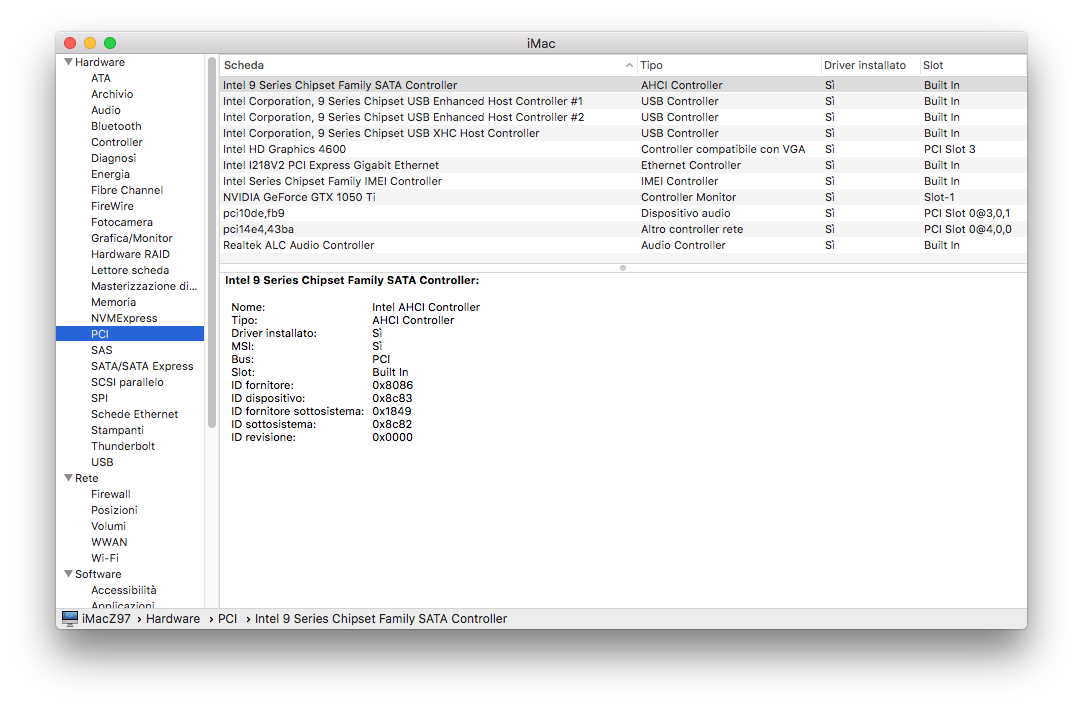Select Memoria in the sidebar
The width and height of the screenshot is (1083, 709).
[x=113, y=302]
